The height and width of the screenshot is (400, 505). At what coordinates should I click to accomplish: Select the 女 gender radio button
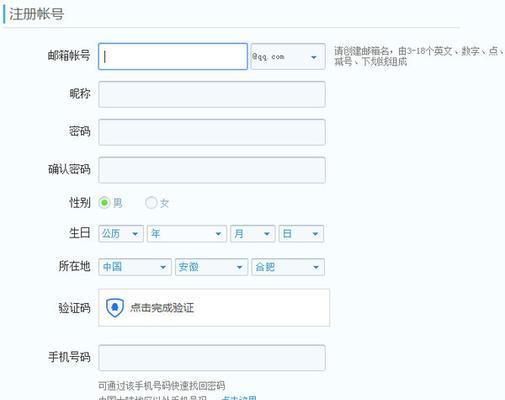coord(151,203)
